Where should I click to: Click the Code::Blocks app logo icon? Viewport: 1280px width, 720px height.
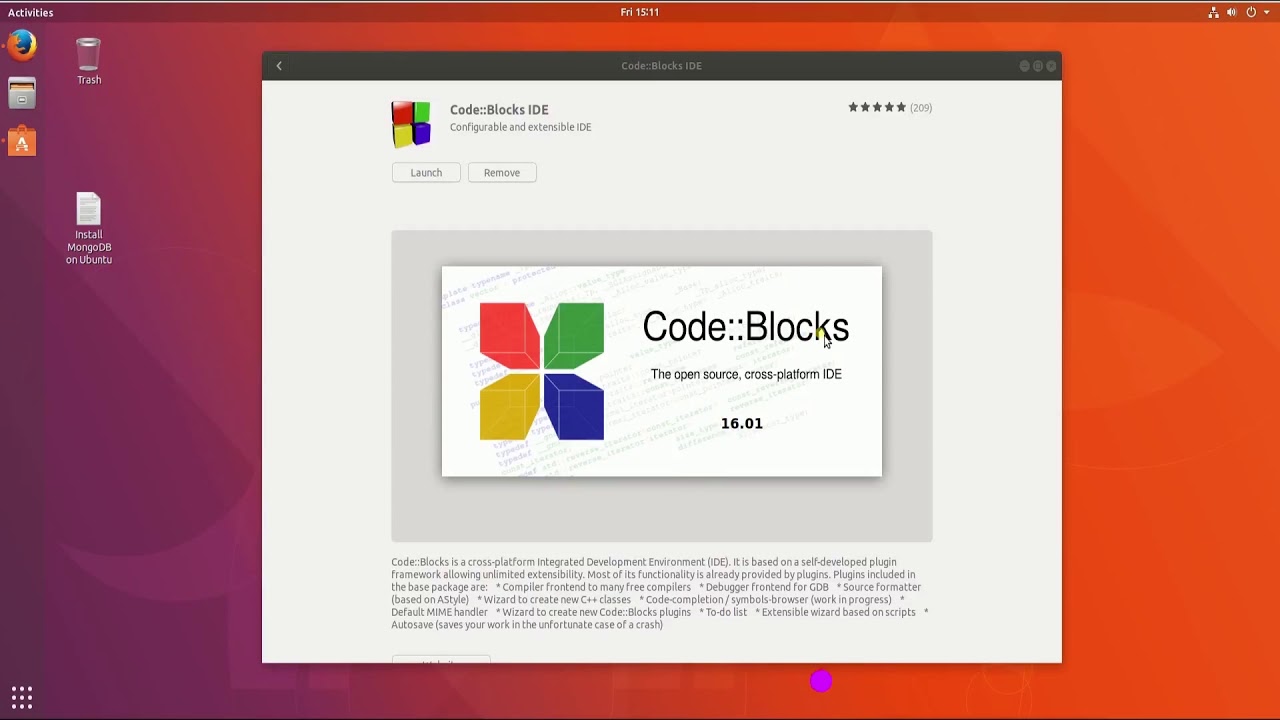[x=411, y=124]
